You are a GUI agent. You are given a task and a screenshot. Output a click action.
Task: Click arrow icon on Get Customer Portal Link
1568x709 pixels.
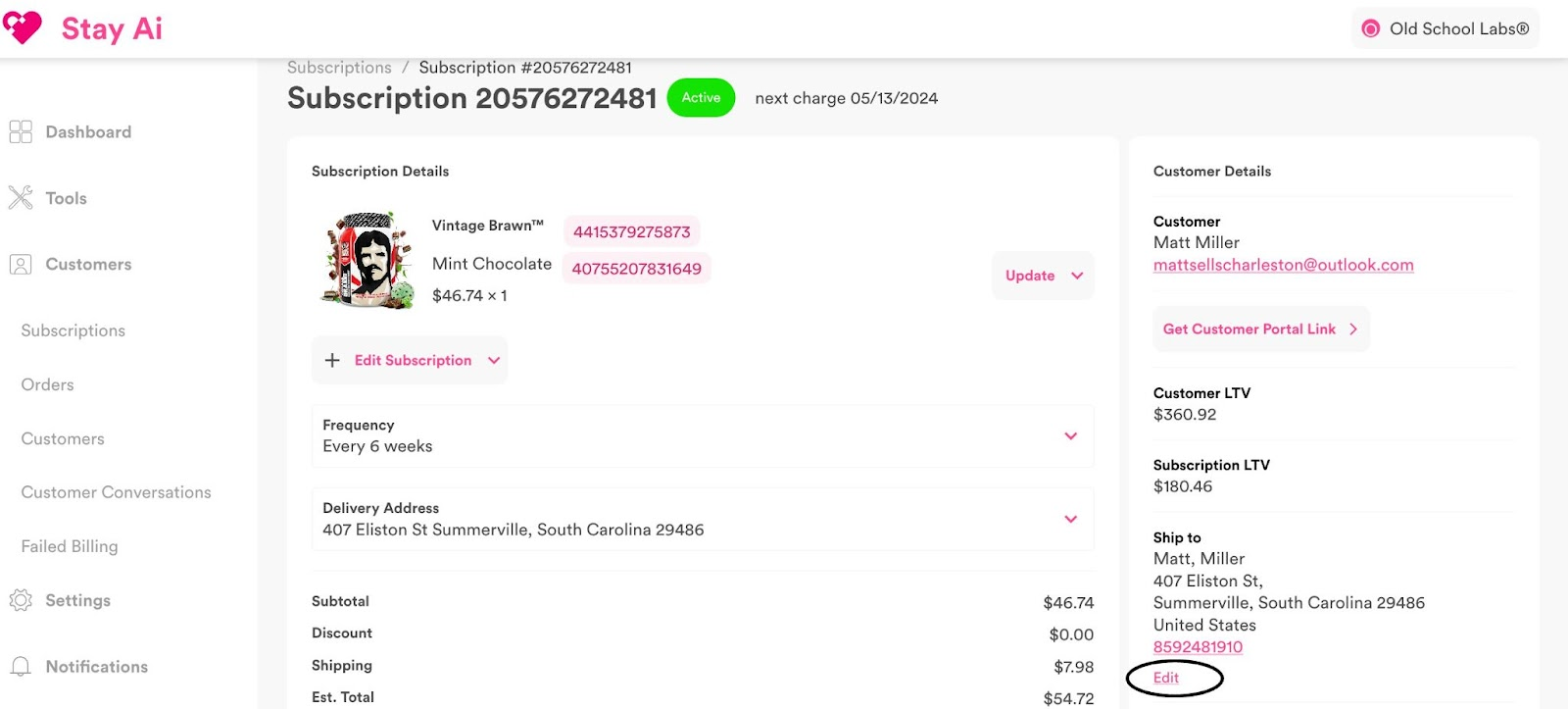click(x=1353, y=329)
